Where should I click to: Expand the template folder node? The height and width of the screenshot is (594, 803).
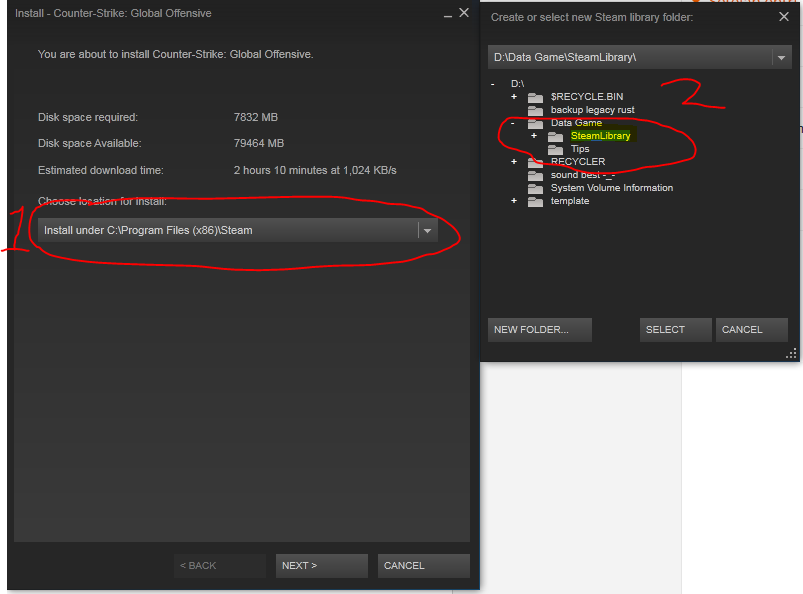pyautogui.click(x=514, y=201)
